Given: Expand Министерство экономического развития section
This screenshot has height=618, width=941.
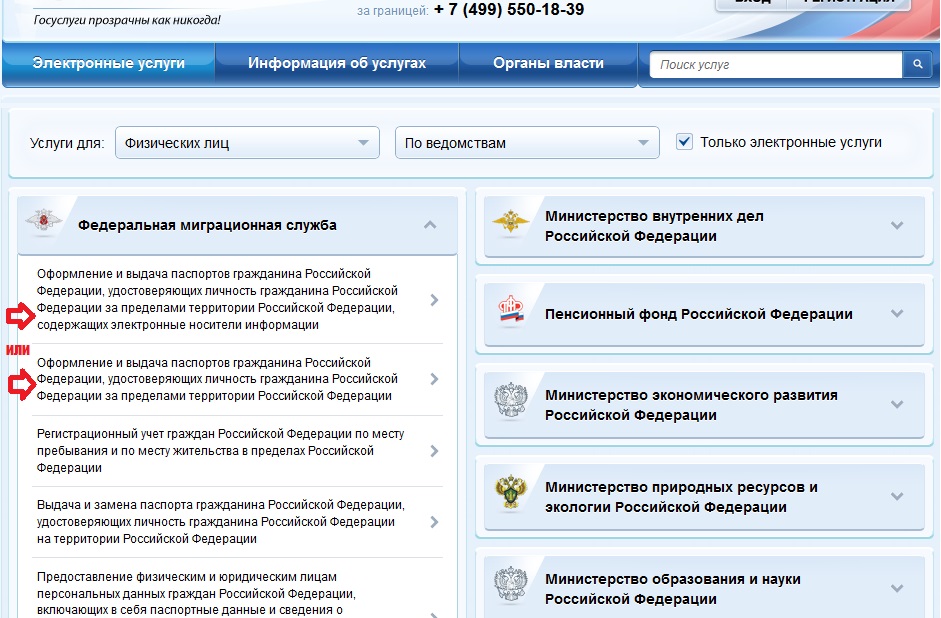Looking at the screenshot, I should (x=897, y=404).
